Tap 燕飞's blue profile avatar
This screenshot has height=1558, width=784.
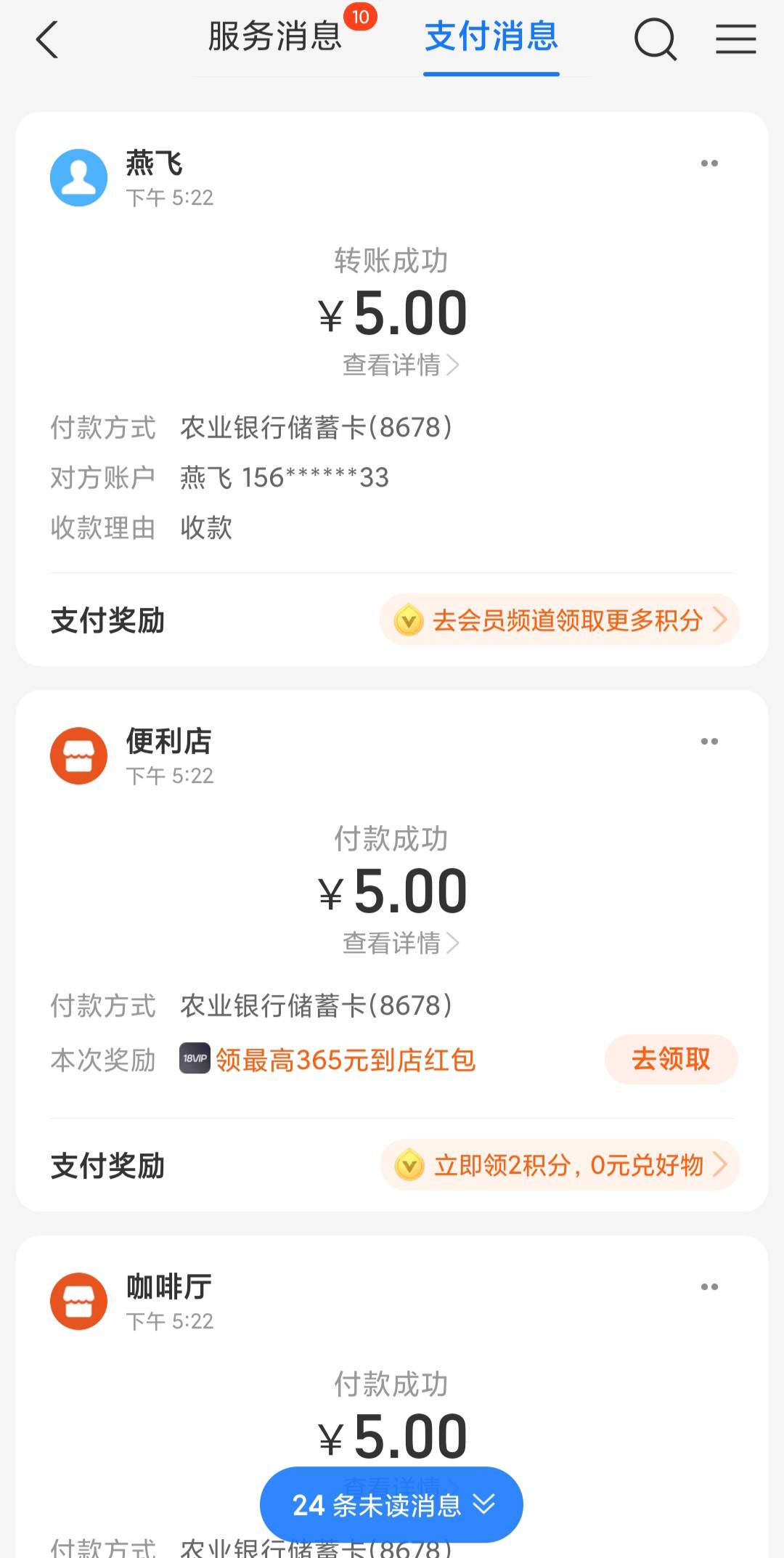click(x=78, y=178)
